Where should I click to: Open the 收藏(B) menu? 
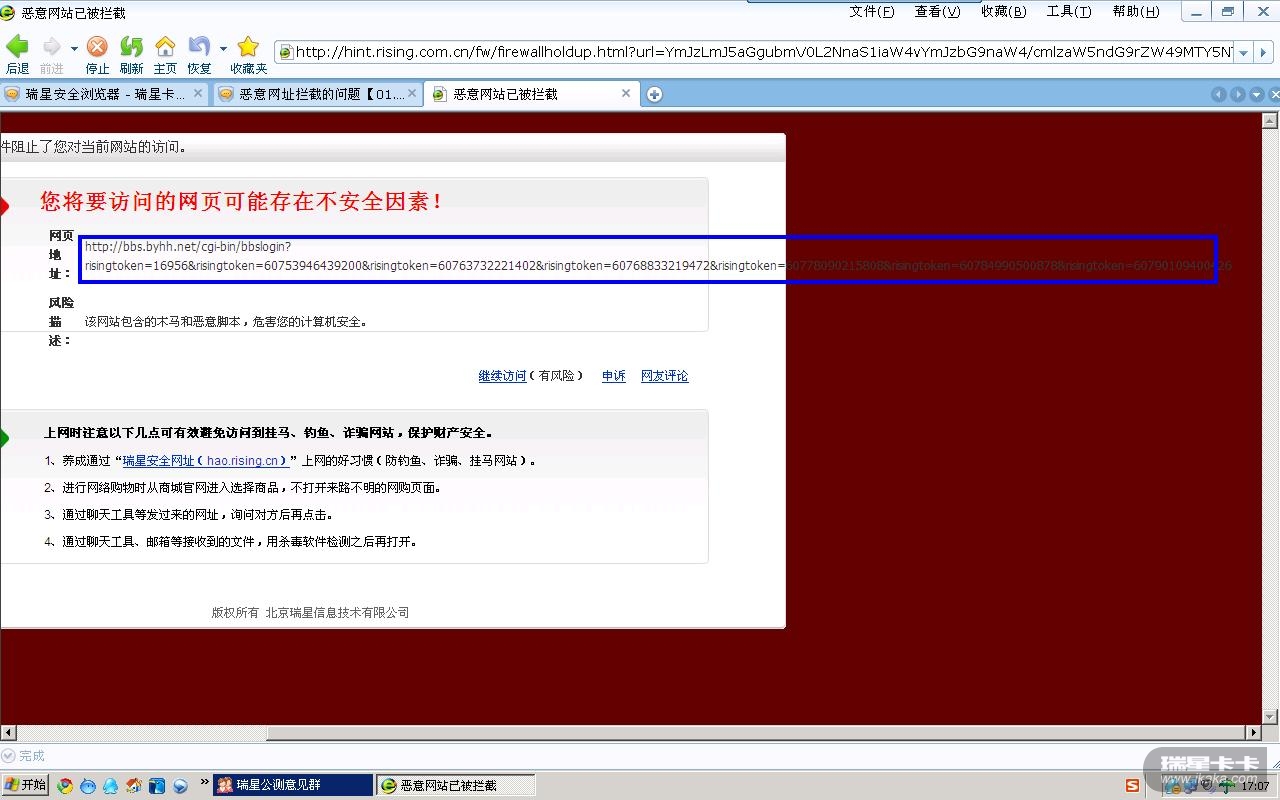point(1003,12)
